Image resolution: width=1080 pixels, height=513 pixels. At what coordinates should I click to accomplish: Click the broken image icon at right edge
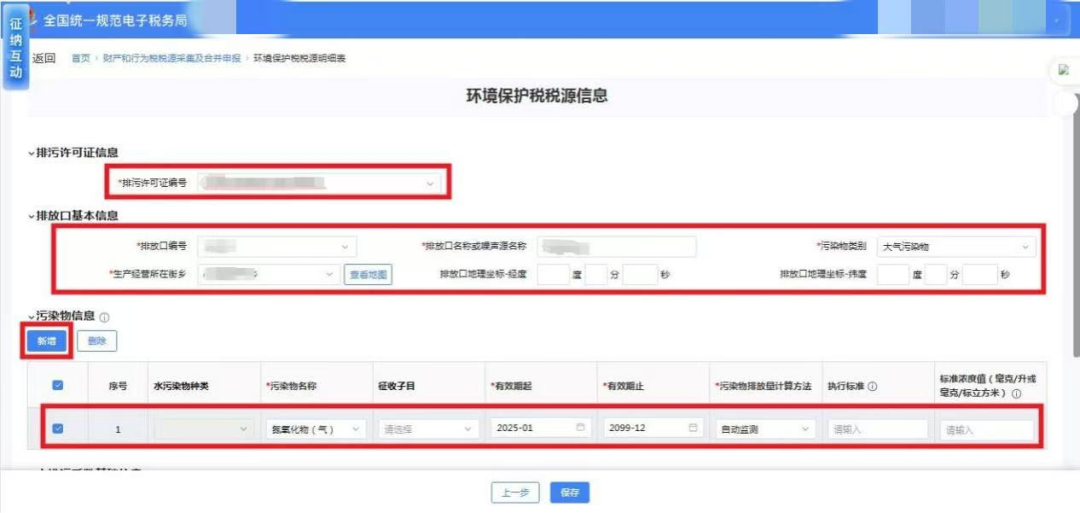(x=1064, y=70)
